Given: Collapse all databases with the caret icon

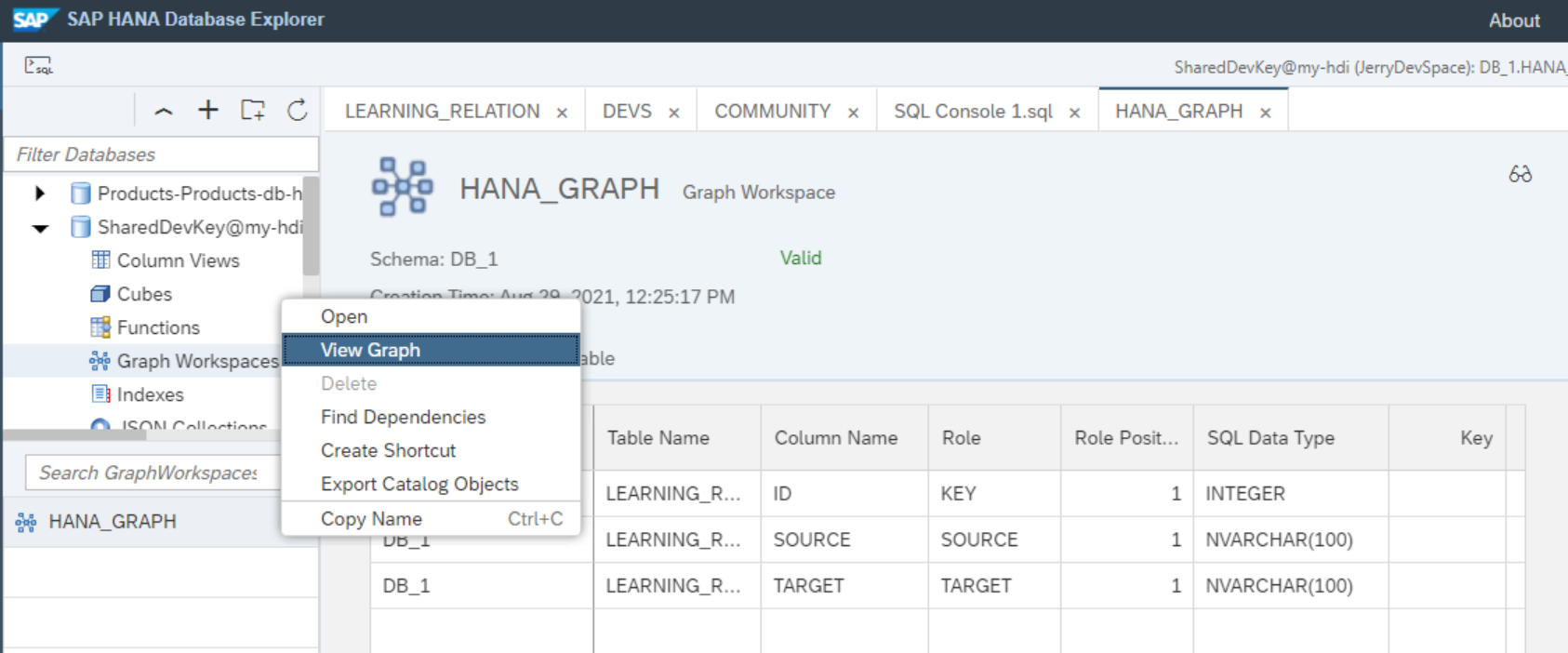Looking at the screenshot, I should (x=164, y=111).
